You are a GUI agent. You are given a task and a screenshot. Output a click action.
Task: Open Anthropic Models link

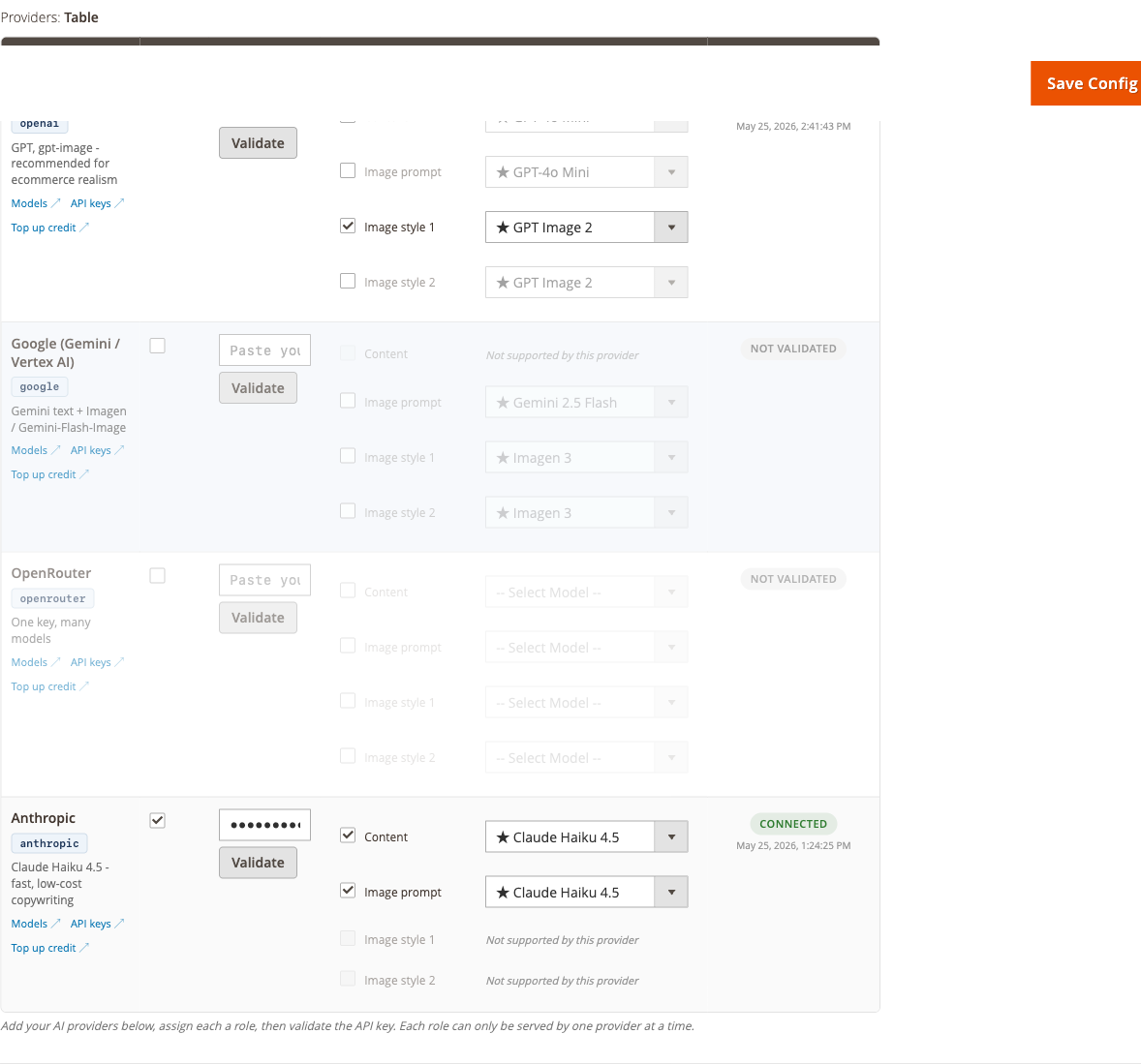(36, 924)
